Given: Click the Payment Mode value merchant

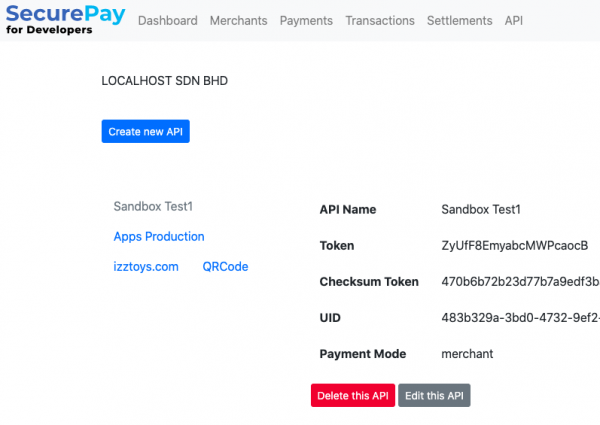Looking at the screenshot, I should click(x=467, y=353).
